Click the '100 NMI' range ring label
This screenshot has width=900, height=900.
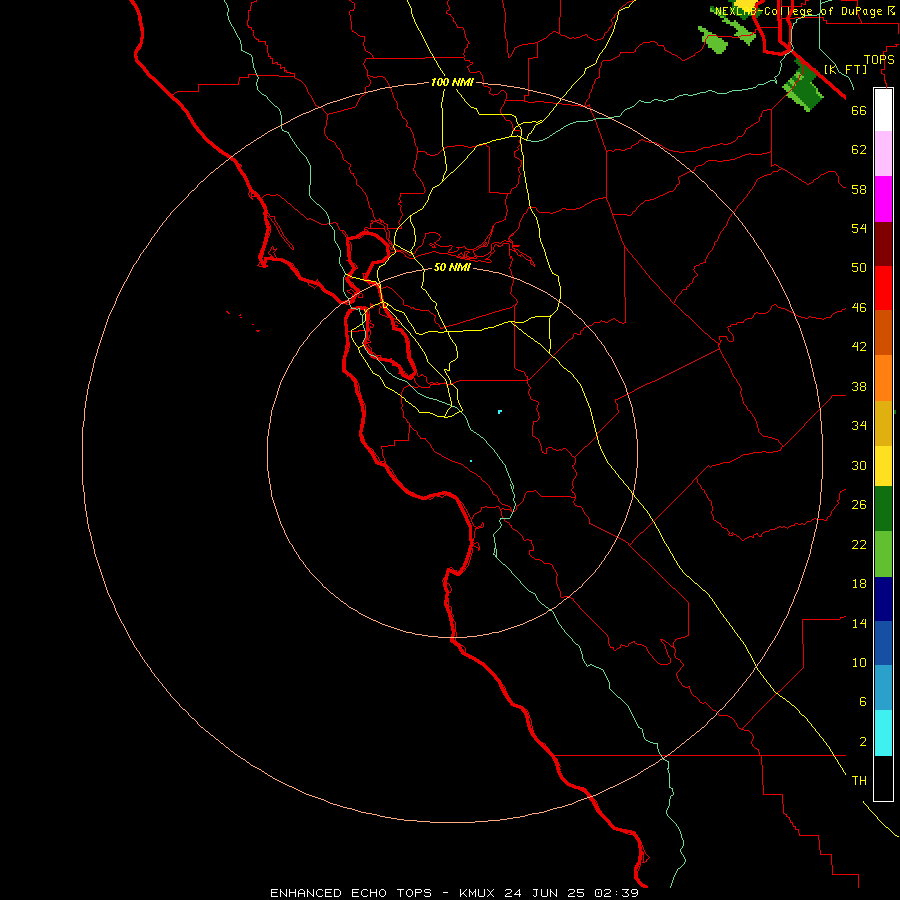452,83
